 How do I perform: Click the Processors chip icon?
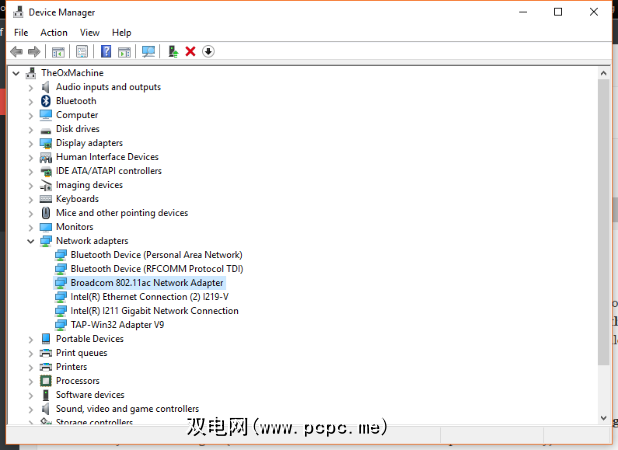[x=46, y=381]
